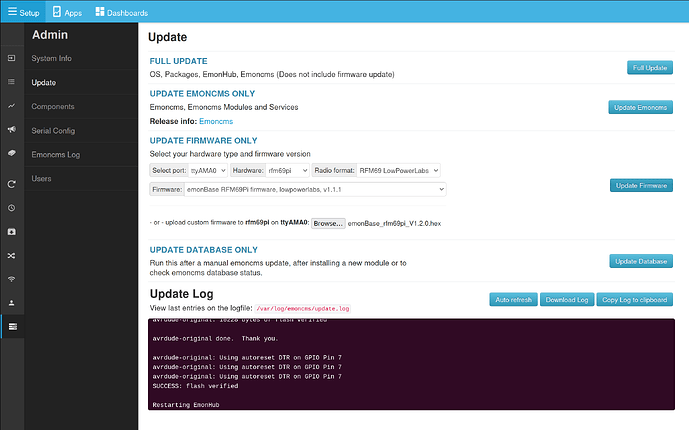689x430 pixels.
Task: Click the Update Emoncms button
Action: point(640,107)
